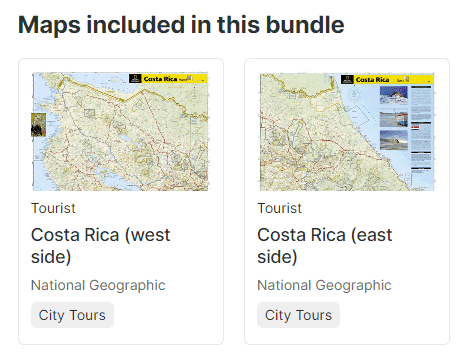Click the yellow Costa Rica banner on west map

[x=174, y=79]
